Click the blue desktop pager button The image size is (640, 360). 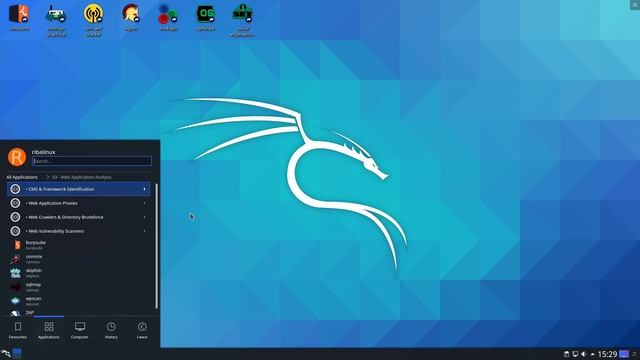tap(624, 354)
